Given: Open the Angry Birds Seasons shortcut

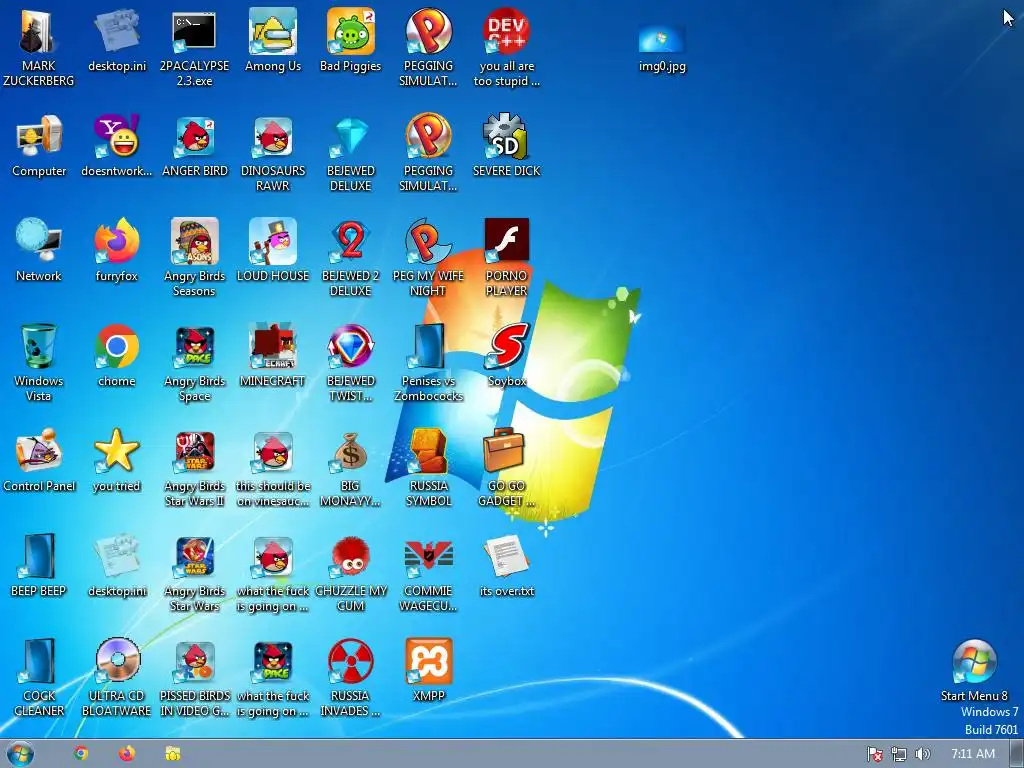Looking at the screenshot, I should pyautogui.click(x=195, y=257).
